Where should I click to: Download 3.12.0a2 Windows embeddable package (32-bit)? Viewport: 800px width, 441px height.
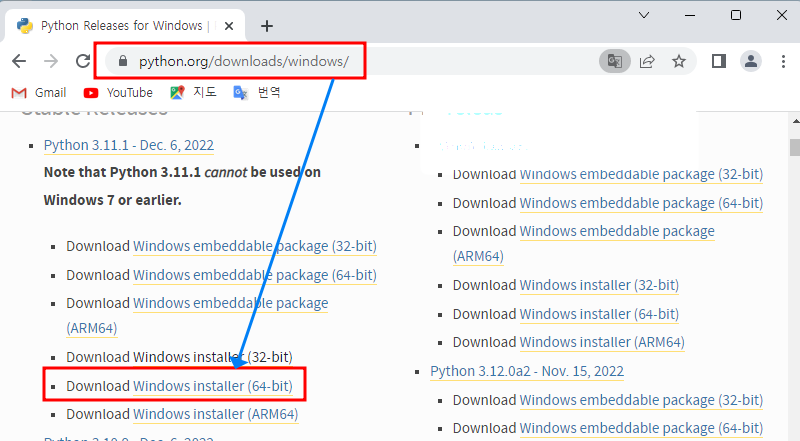[x=641, y=400]
